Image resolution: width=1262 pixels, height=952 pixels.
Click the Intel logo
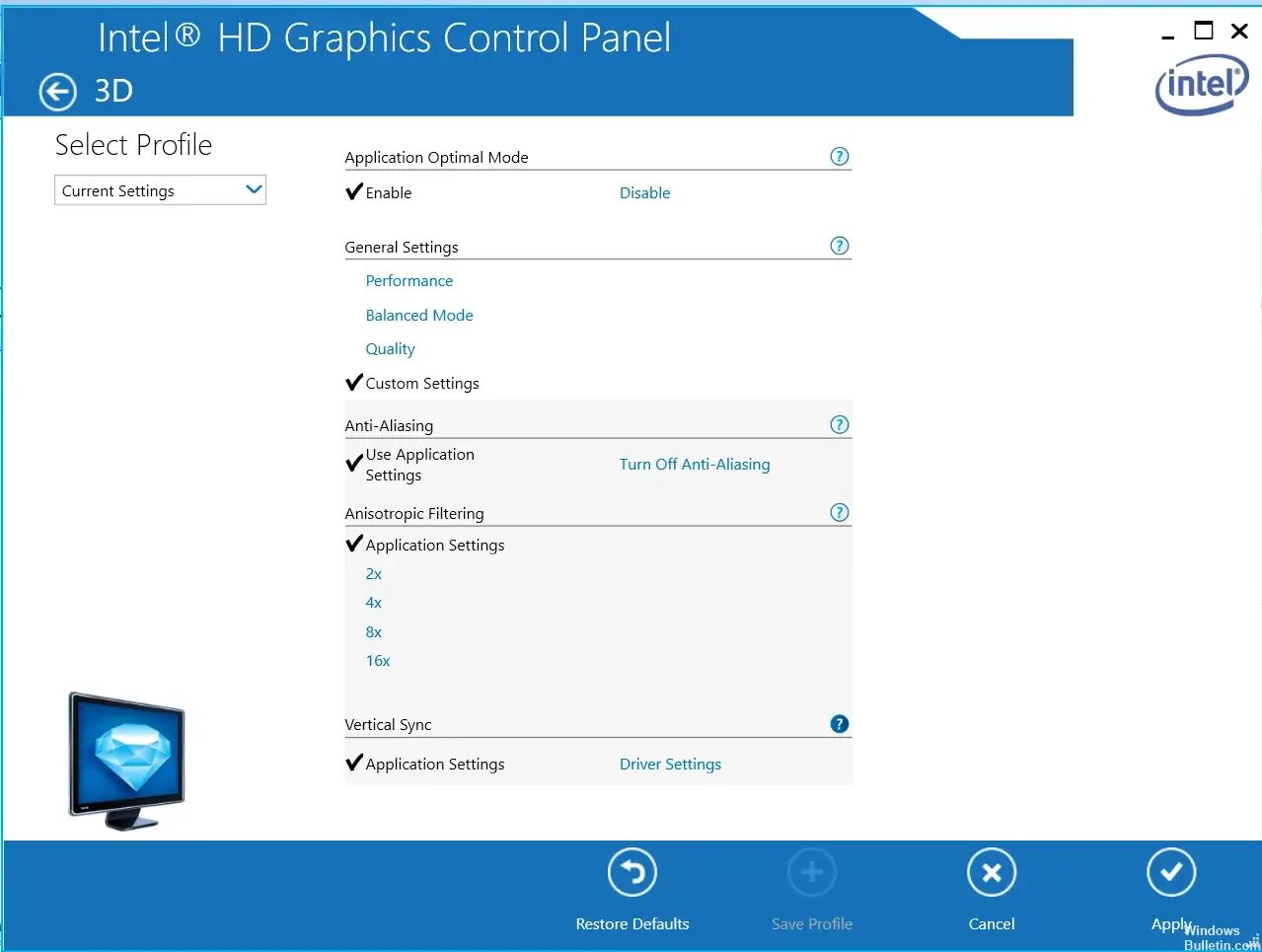[1202, 85]
